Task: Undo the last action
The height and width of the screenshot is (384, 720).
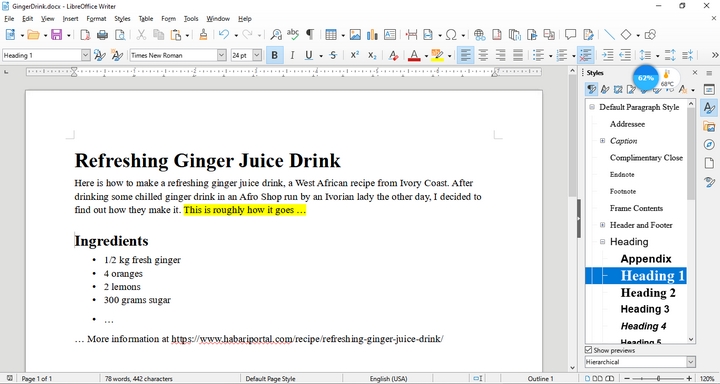Action: 224,34
